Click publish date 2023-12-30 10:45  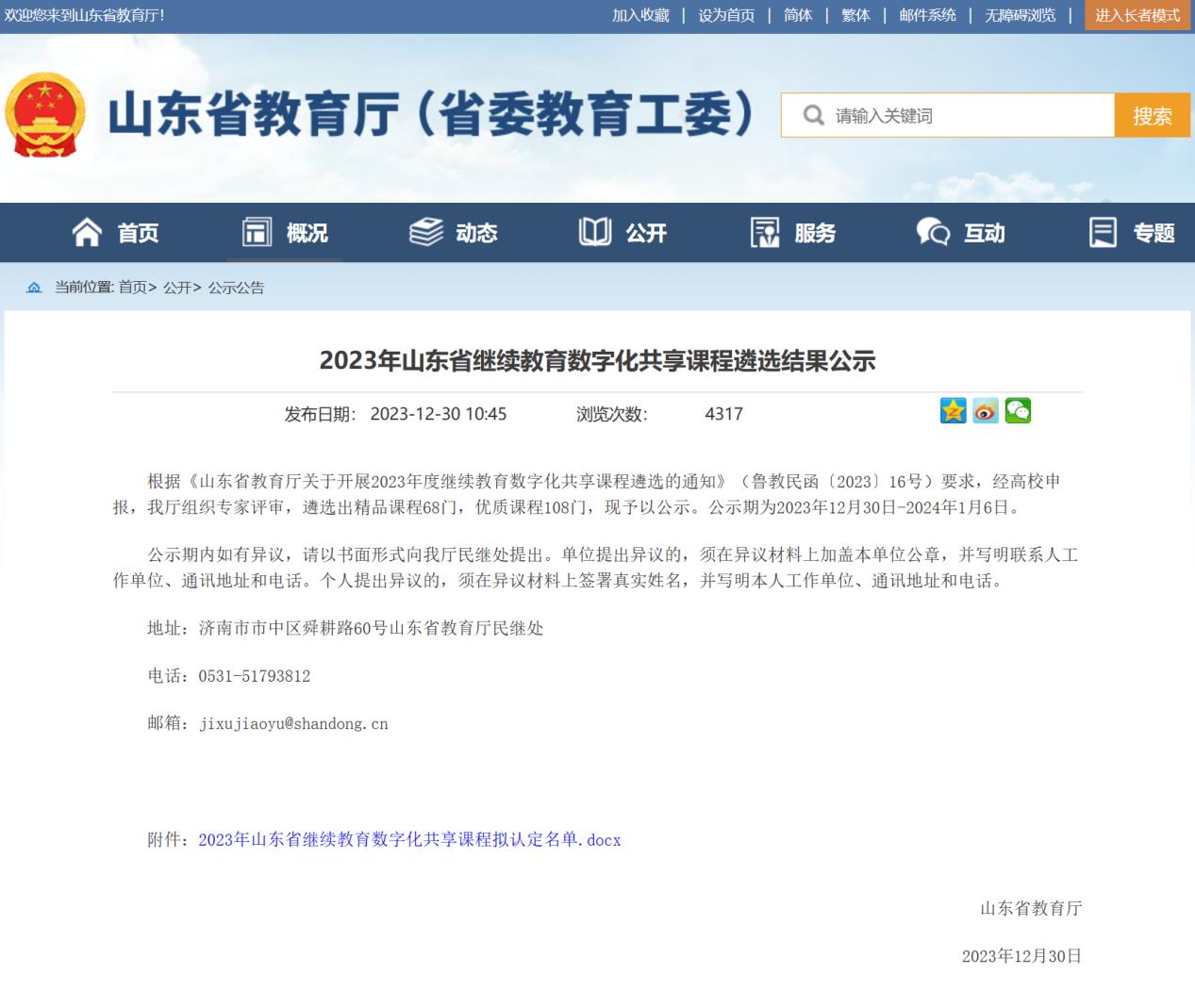point(438,414)
